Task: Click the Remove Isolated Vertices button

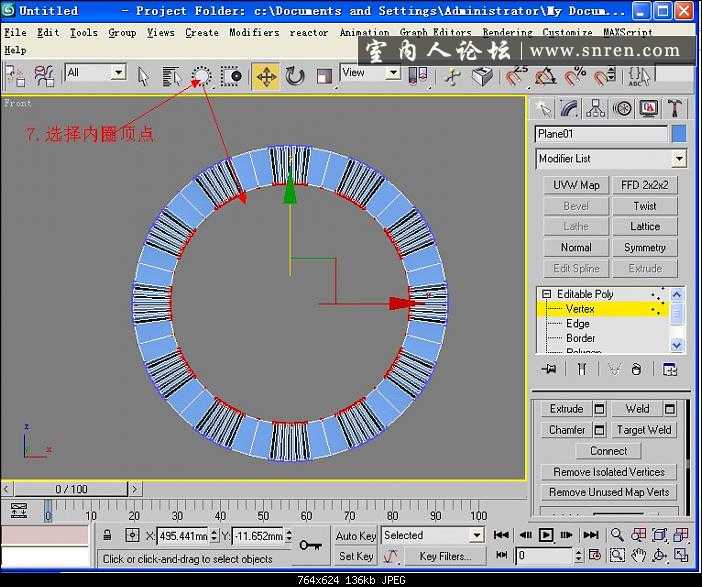Action: pos(609,472)
